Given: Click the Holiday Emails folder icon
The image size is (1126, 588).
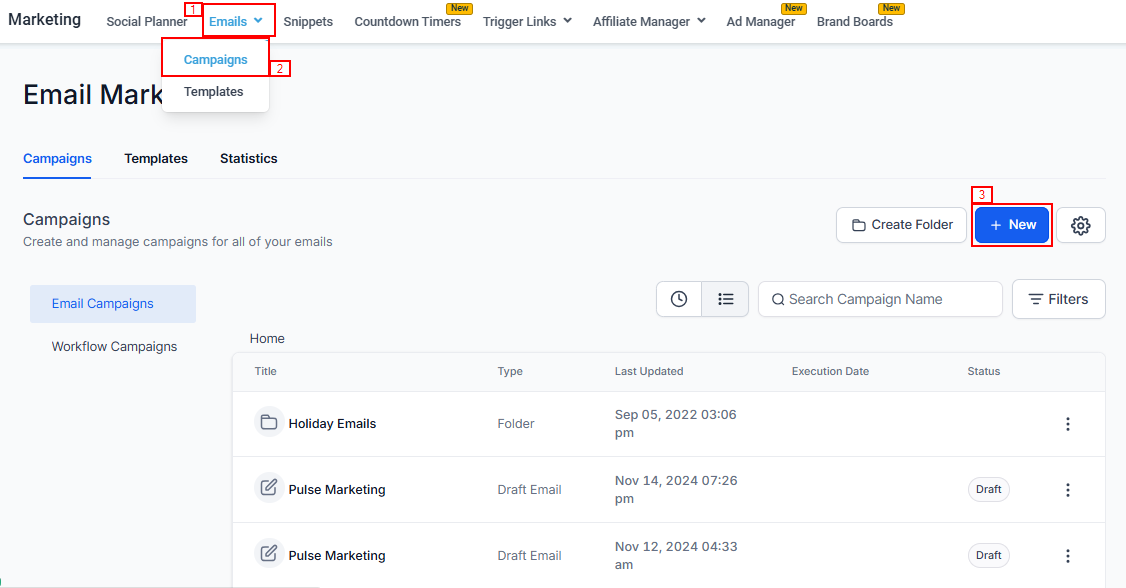Looking at the screenshot, I should pyautogui.click(x=268, y=423).
